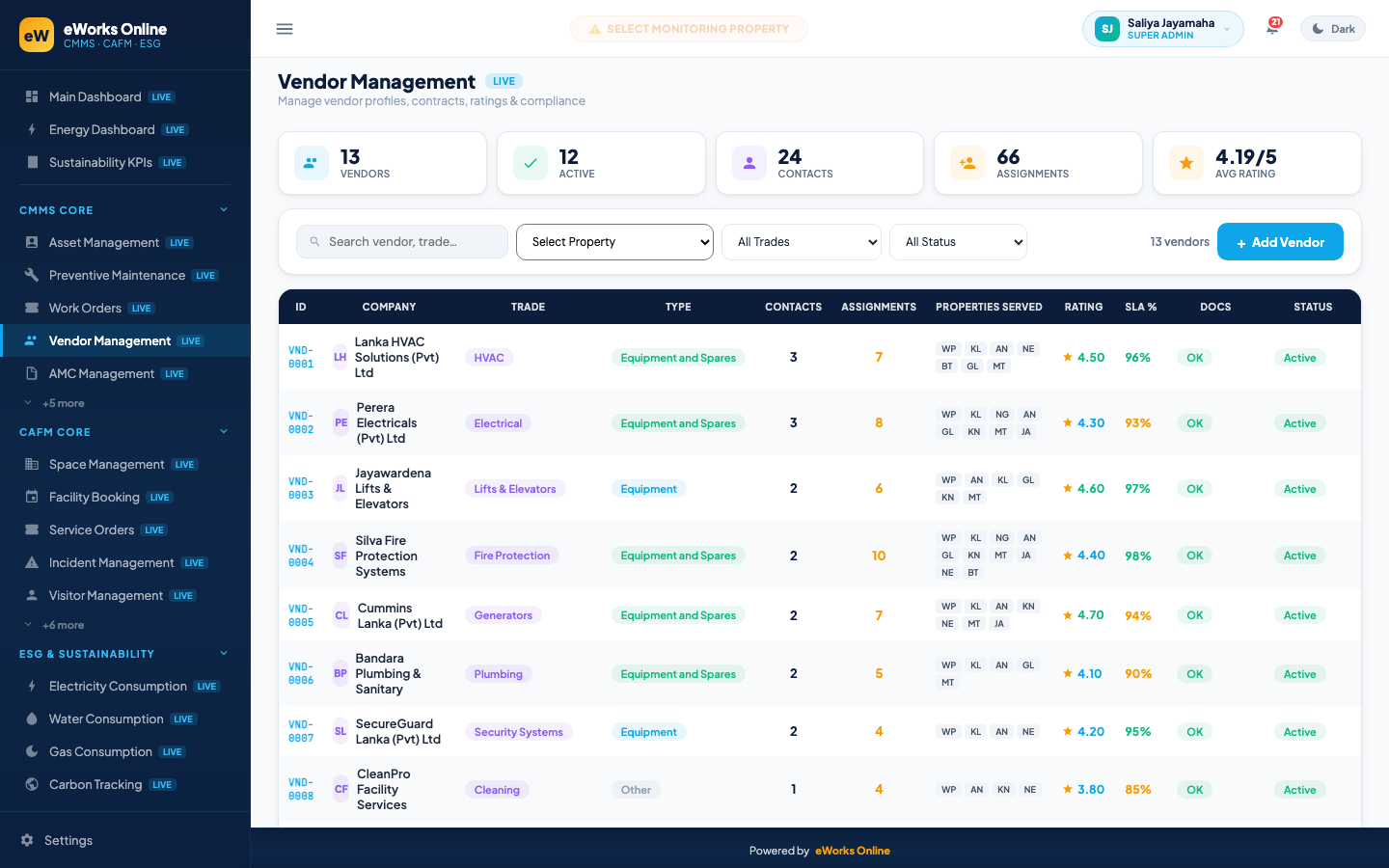Click the Service Orders sidebar icon

click(32, 529)
